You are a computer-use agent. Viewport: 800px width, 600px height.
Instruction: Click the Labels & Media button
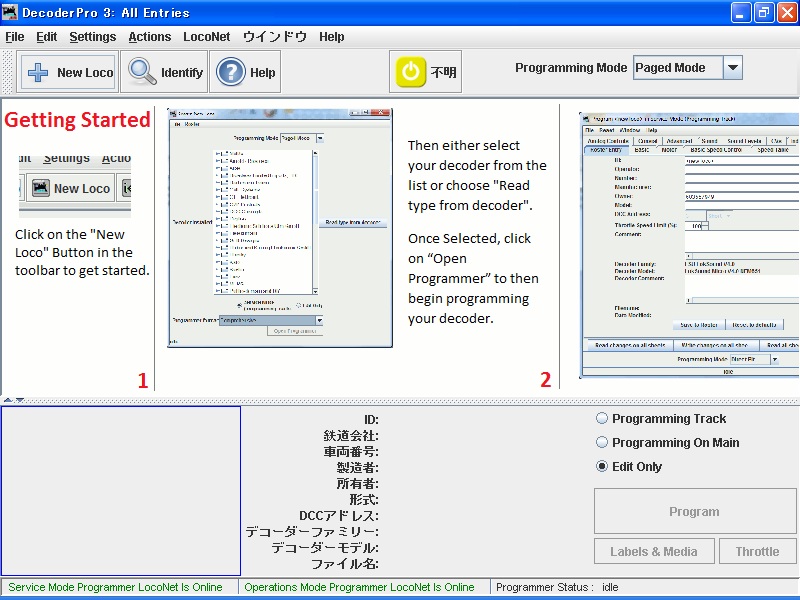coord(654,552)
